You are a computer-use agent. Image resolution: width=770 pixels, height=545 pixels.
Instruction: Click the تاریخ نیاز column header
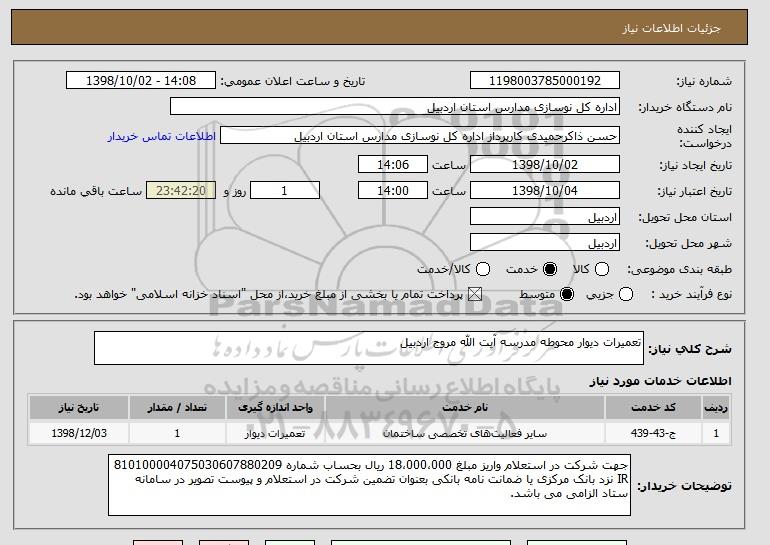coord(79,408)
